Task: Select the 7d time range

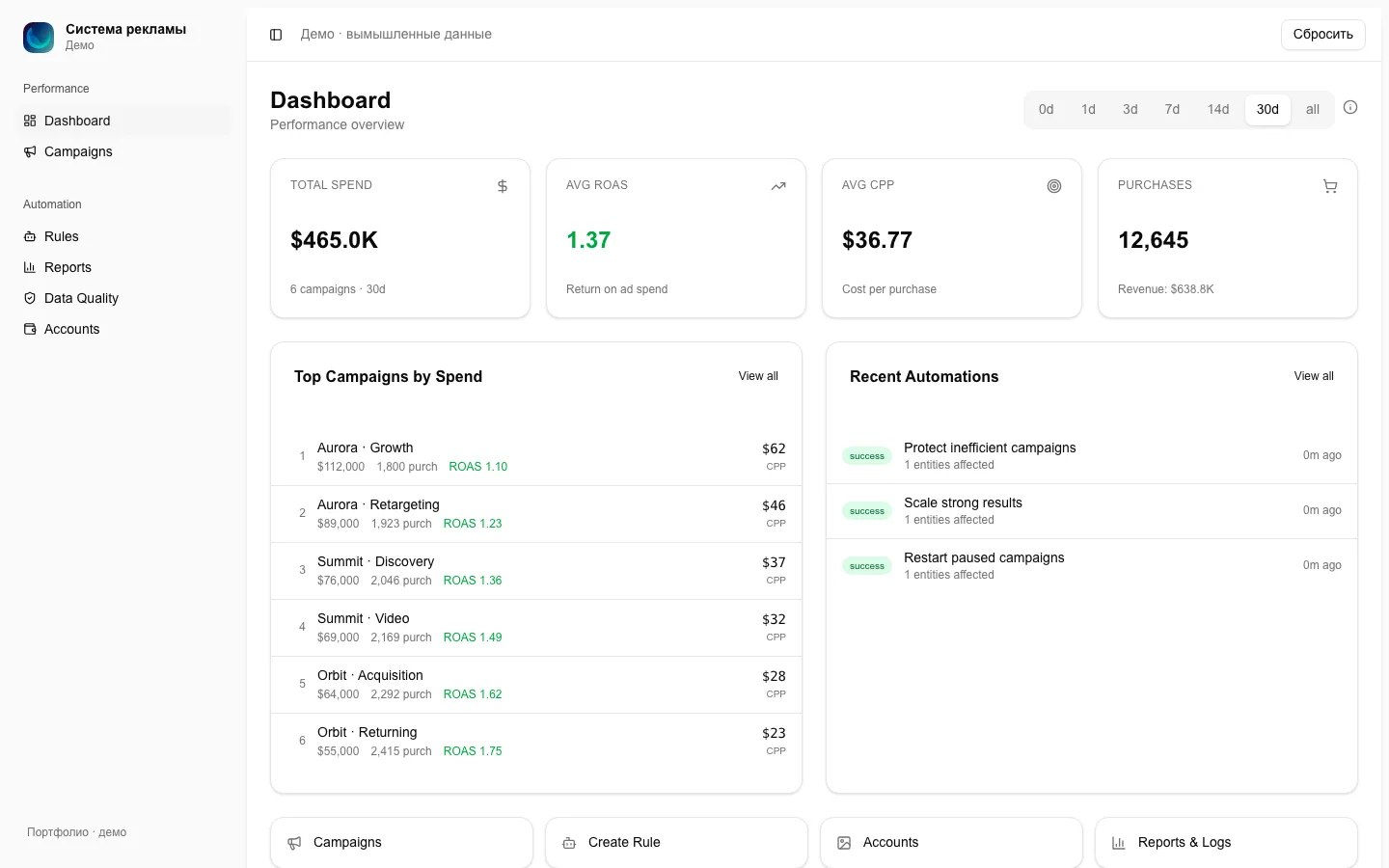Action: [x=1172, y=109]
